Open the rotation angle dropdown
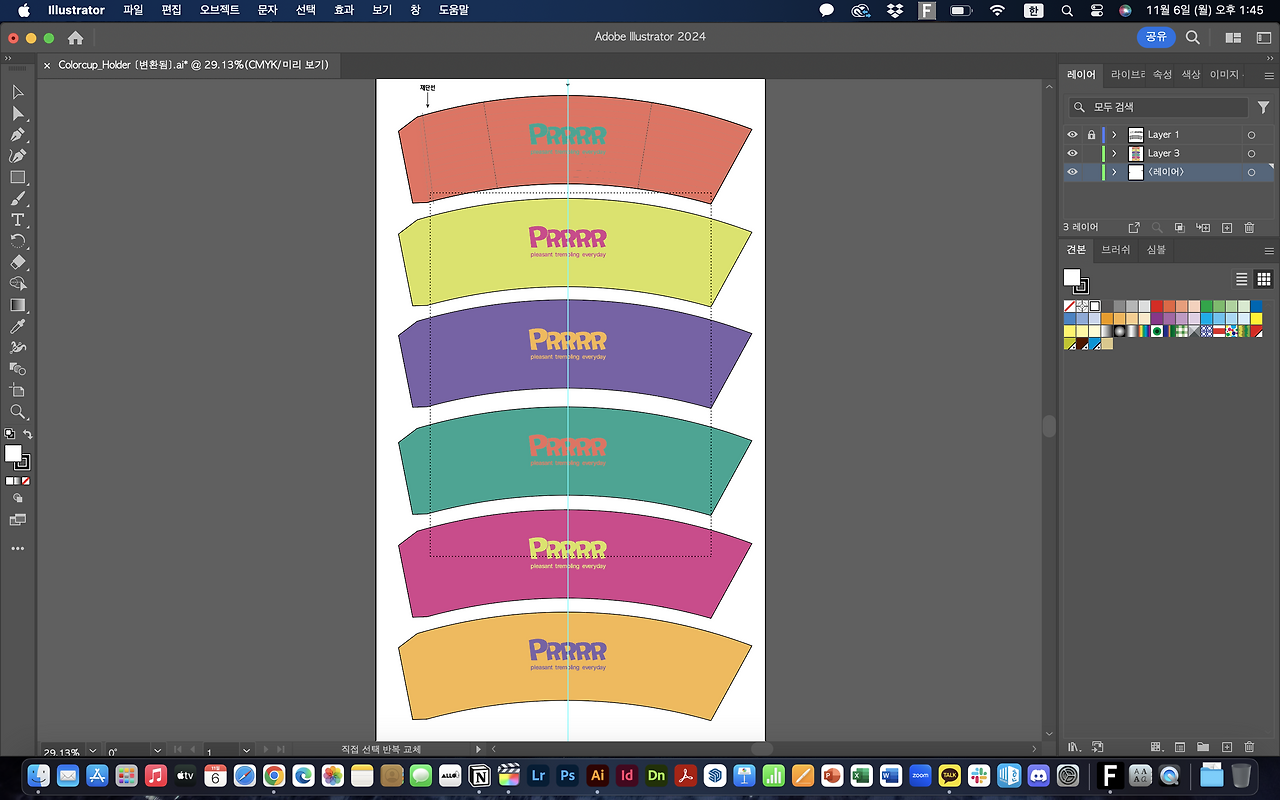The width and height of the screenshot is (1280, 800). pyautogui.click(x=157, y=750)
